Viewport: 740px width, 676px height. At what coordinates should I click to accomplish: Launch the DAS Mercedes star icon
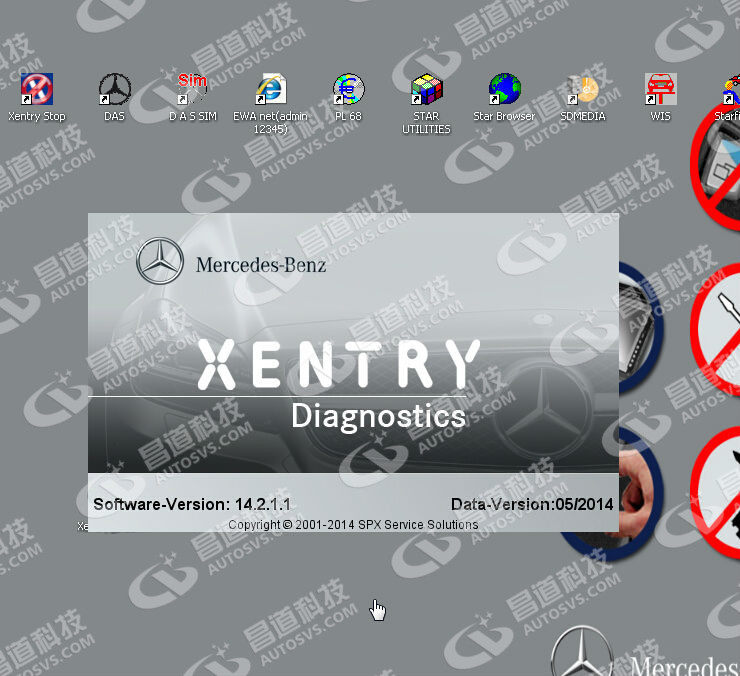click(x=115, y=89)
